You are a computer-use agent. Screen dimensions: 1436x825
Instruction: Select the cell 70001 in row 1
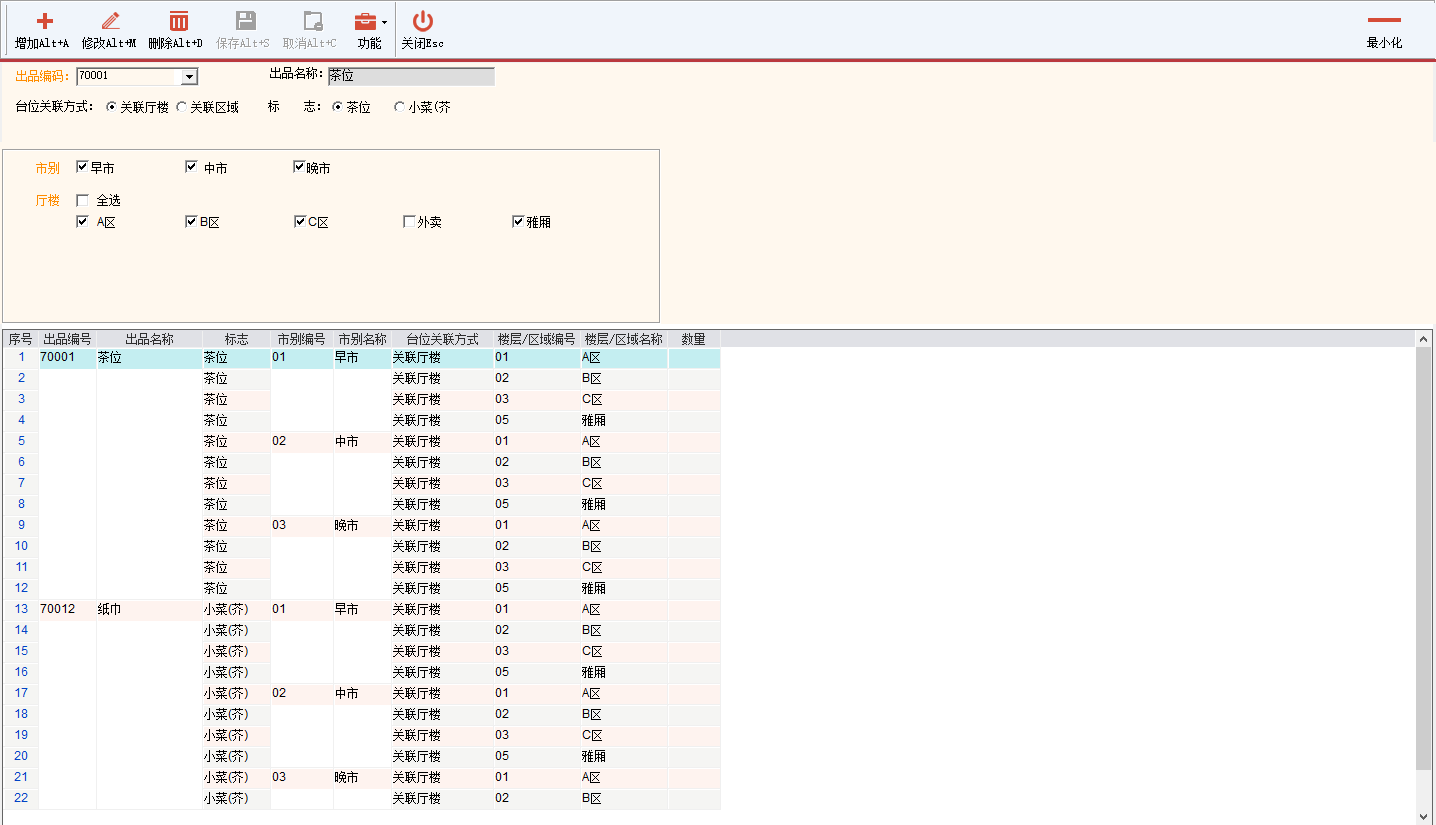click(x=67, y=357)
